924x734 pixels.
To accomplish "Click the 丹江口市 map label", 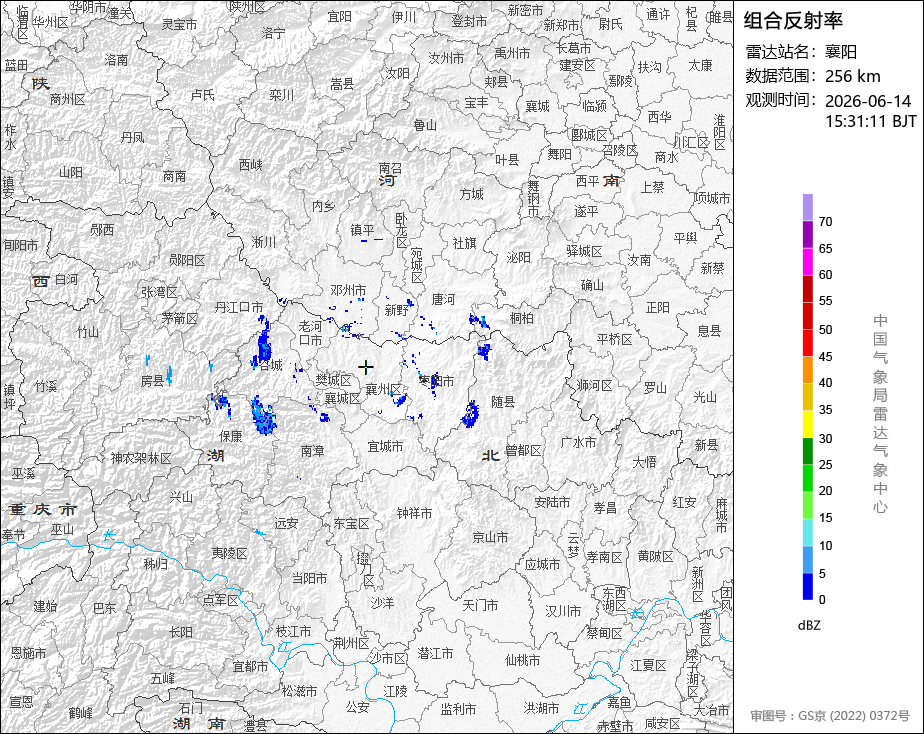I will click(x=239, y=307).
